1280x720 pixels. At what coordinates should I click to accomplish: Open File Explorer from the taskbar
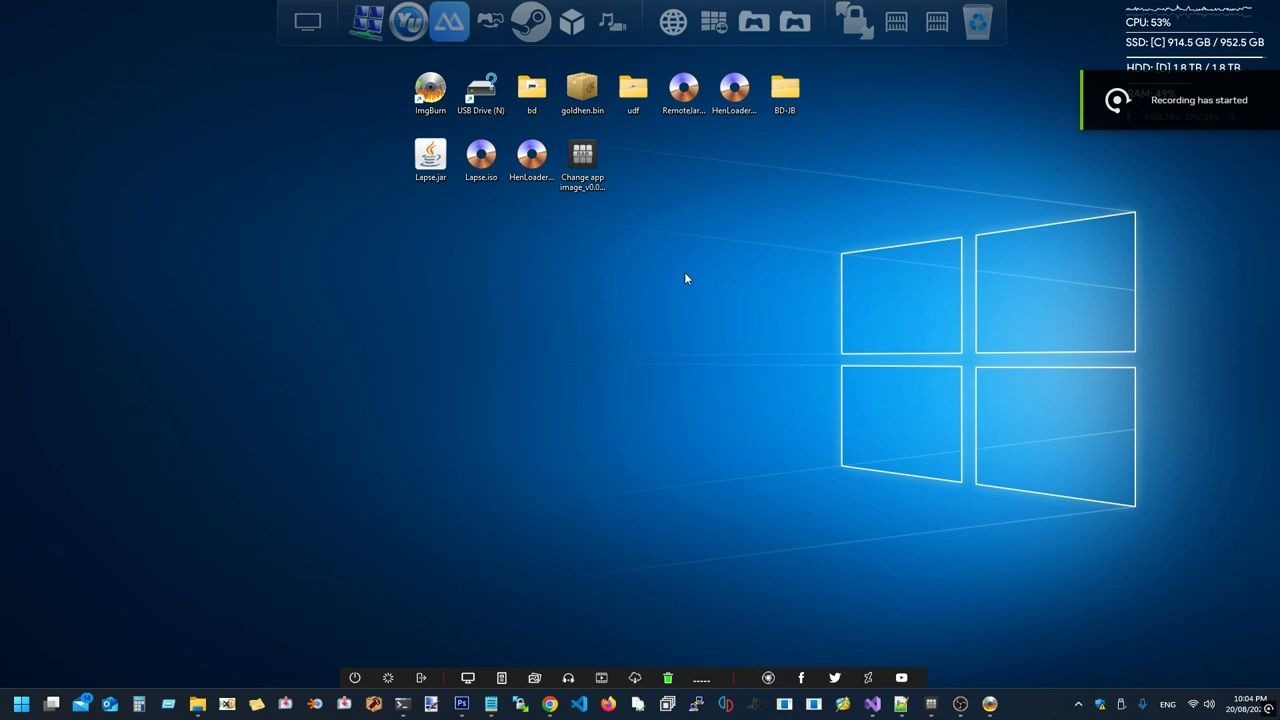tap(198, 704)
